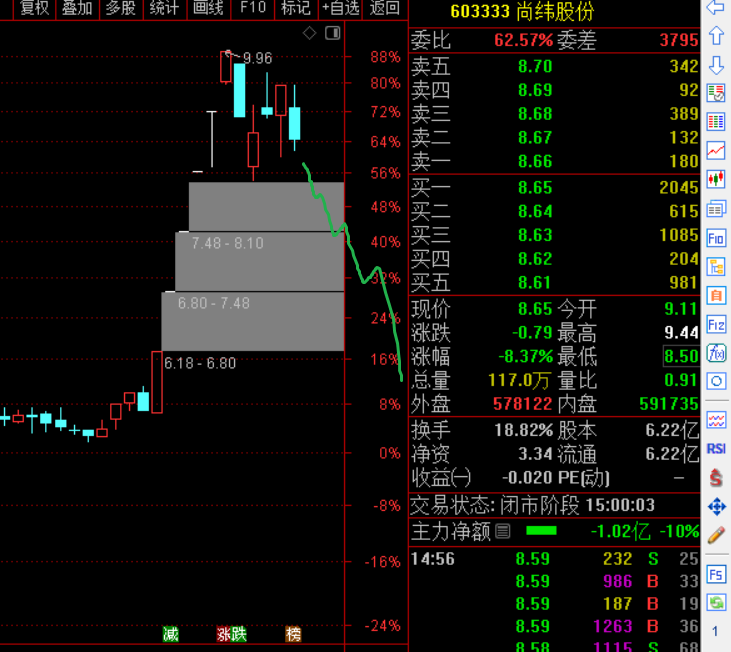The height and width of the screenshot is (652, 731).
Task: Click the tick row with volume 1263
Action: click(554, 626)
